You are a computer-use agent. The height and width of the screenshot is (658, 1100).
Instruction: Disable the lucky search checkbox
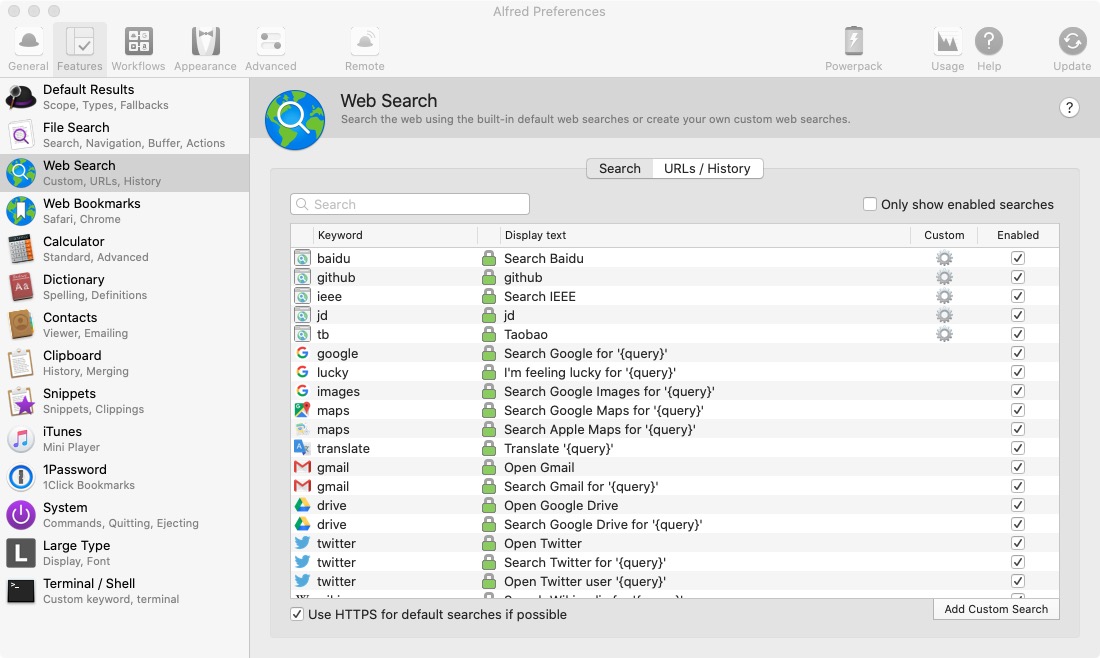click(x=1018, y=371)
